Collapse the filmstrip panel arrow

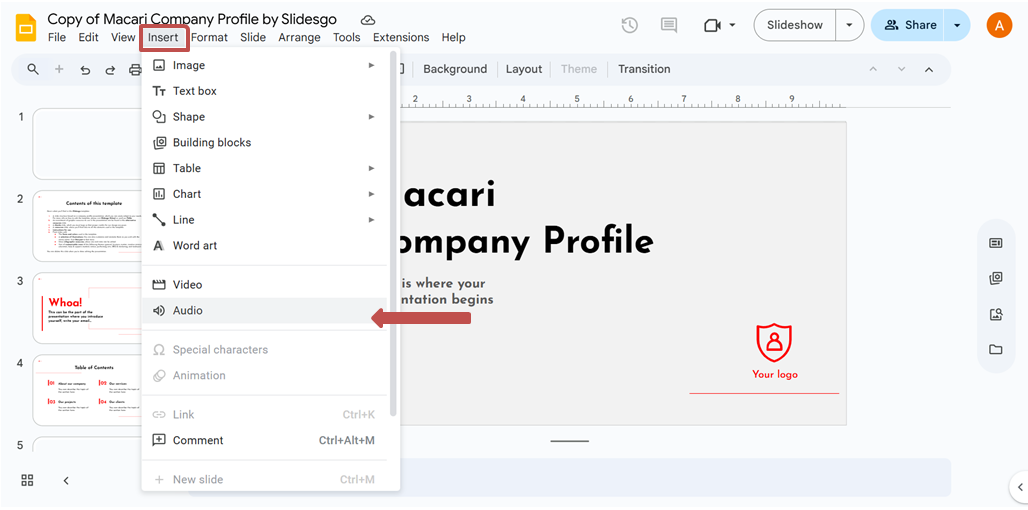(x=66, y=481)
